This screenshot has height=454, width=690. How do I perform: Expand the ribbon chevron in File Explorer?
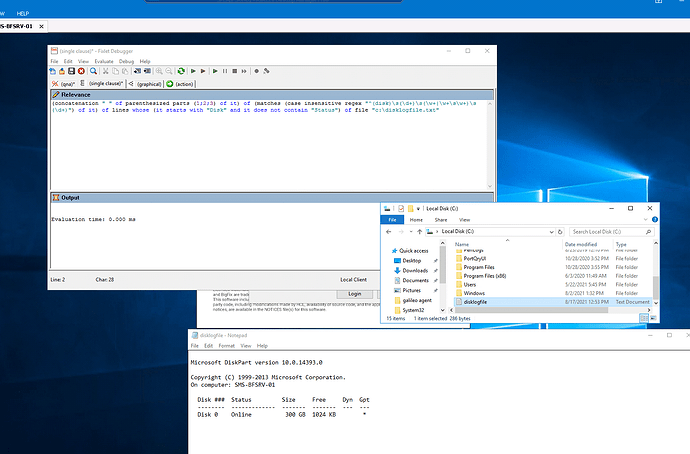pyautogui.click(x=646, y=220)
